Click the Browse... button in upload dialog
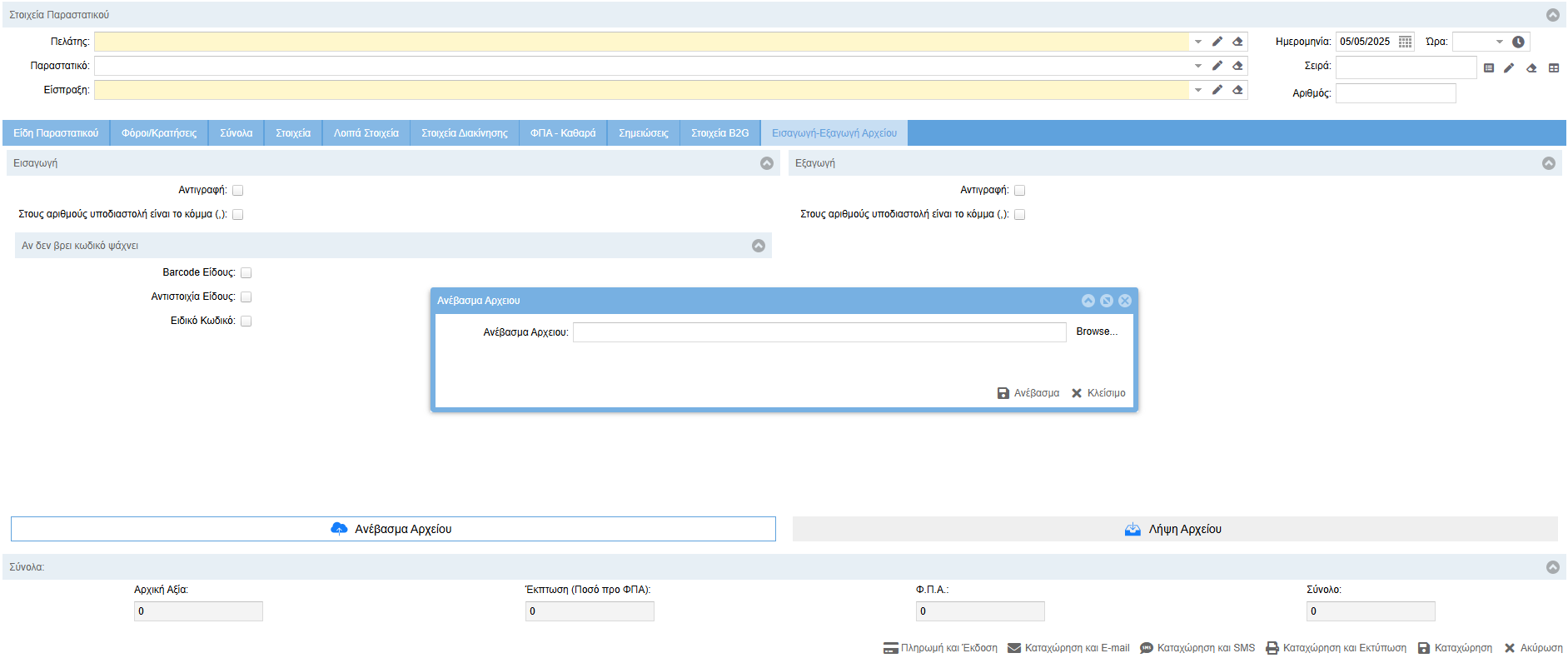Screen dimensions: 1568x658 pyautogui.click(x=1096, y=331)
